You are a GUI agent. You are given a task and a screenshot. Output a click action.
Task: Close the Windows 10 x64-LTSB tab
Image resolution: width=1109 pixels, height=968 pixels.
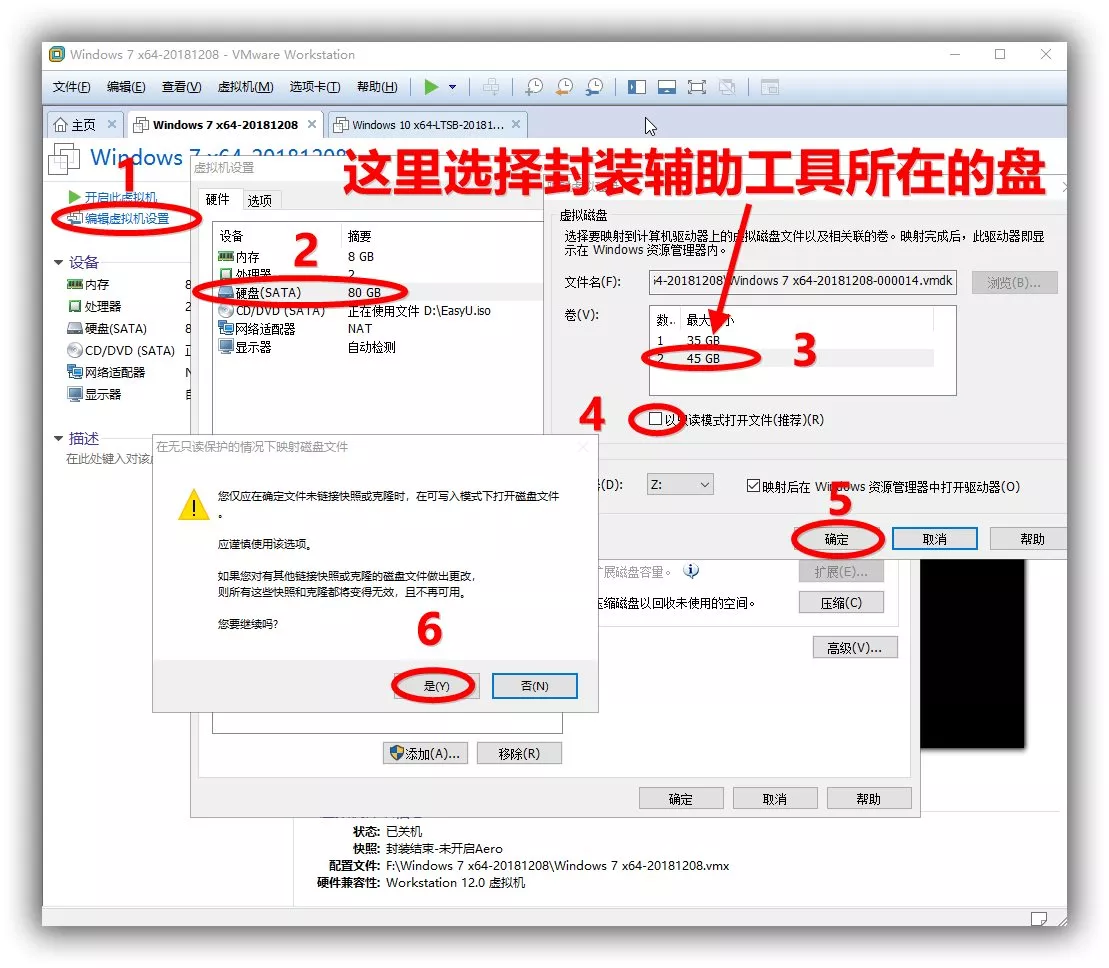516,124
